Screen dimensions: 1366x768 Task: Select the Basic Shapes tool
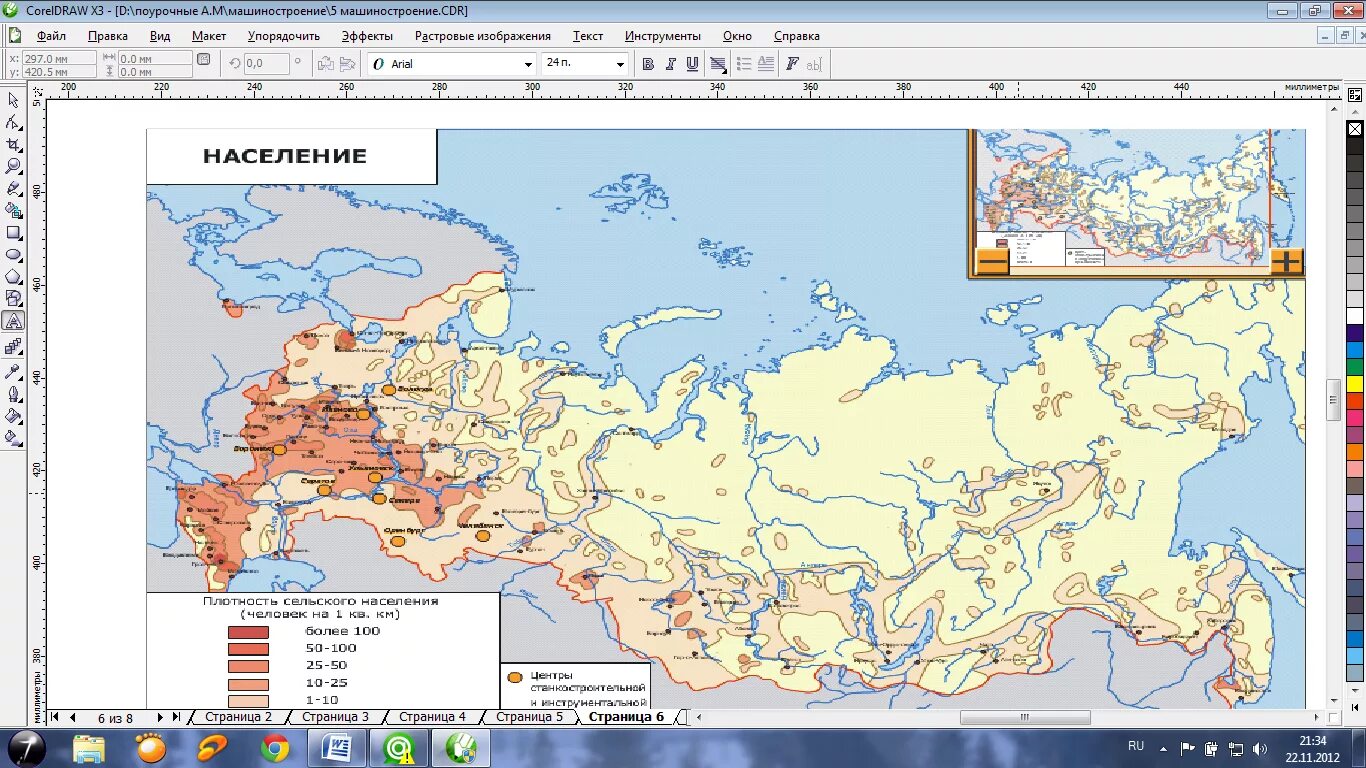point(14,298)
